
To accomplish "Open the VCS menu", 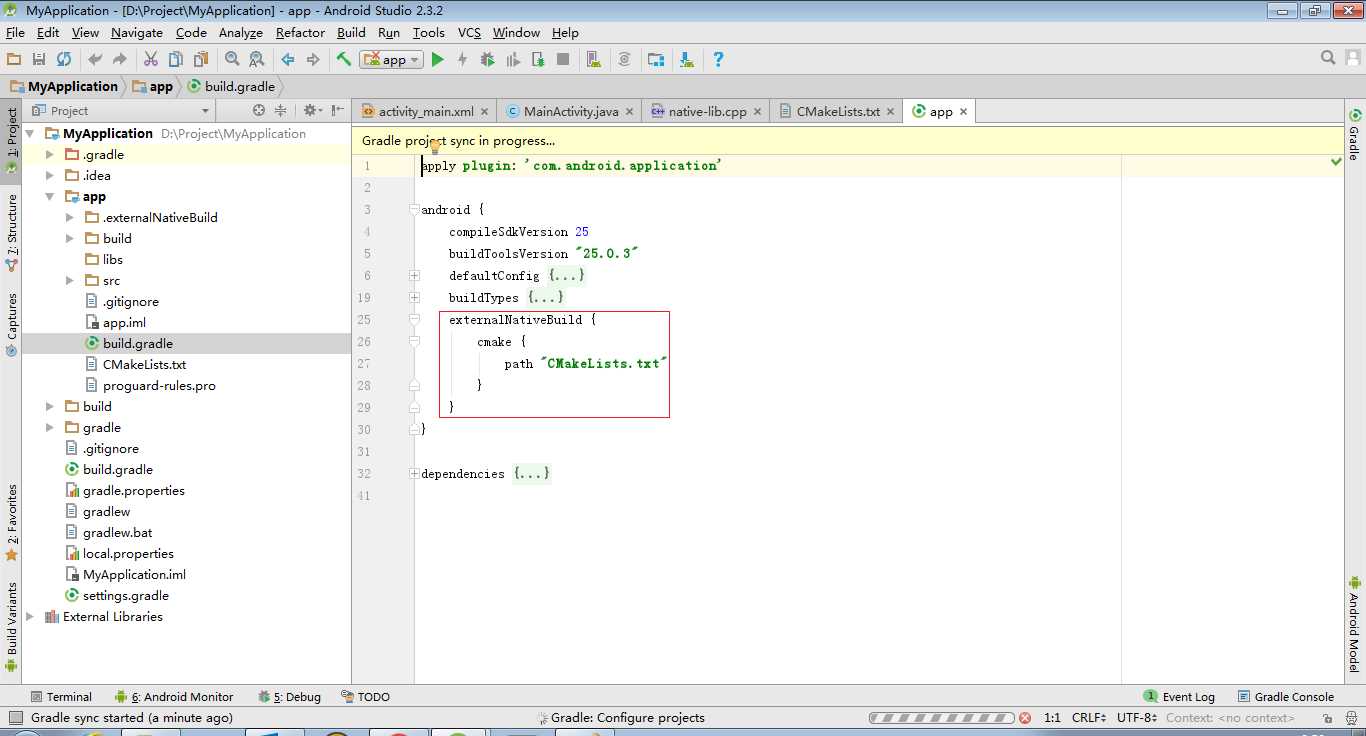I will click(x=469, y=33).
